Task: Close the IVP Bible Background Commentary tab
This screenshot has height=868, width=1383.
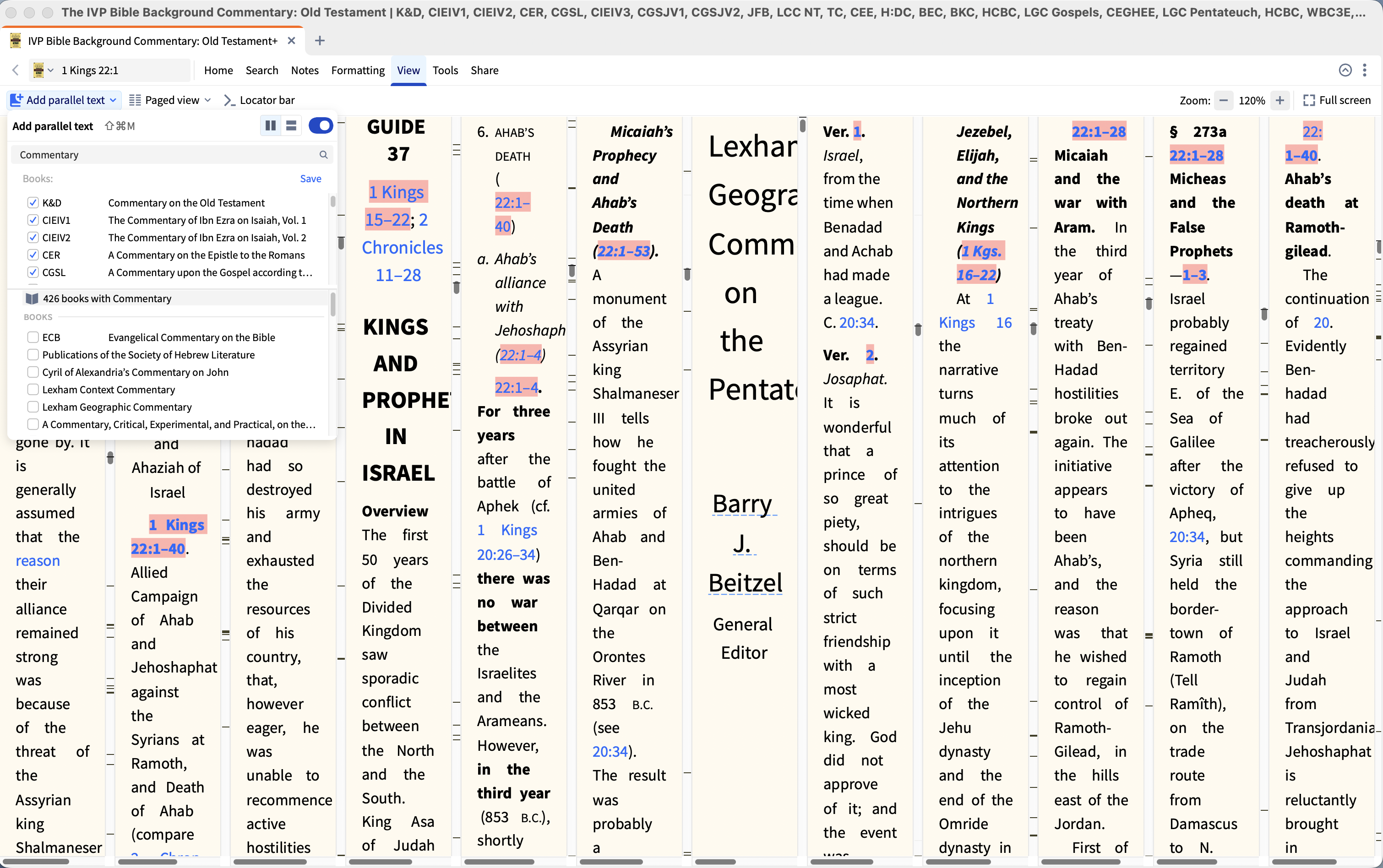Action: pos(291,41)
